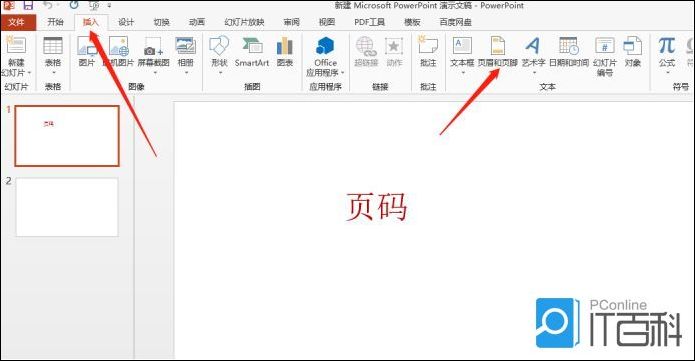
Task: Select slide 2 thumbnail
Action: click(x=67, y=207)
